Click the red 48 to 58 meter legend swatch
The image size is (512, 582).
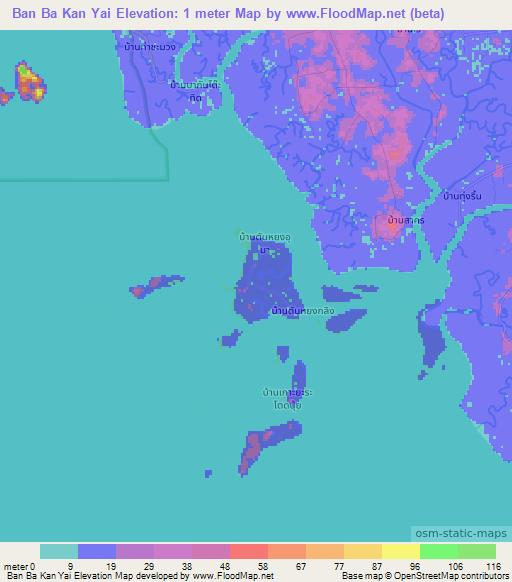pos(249,551)
